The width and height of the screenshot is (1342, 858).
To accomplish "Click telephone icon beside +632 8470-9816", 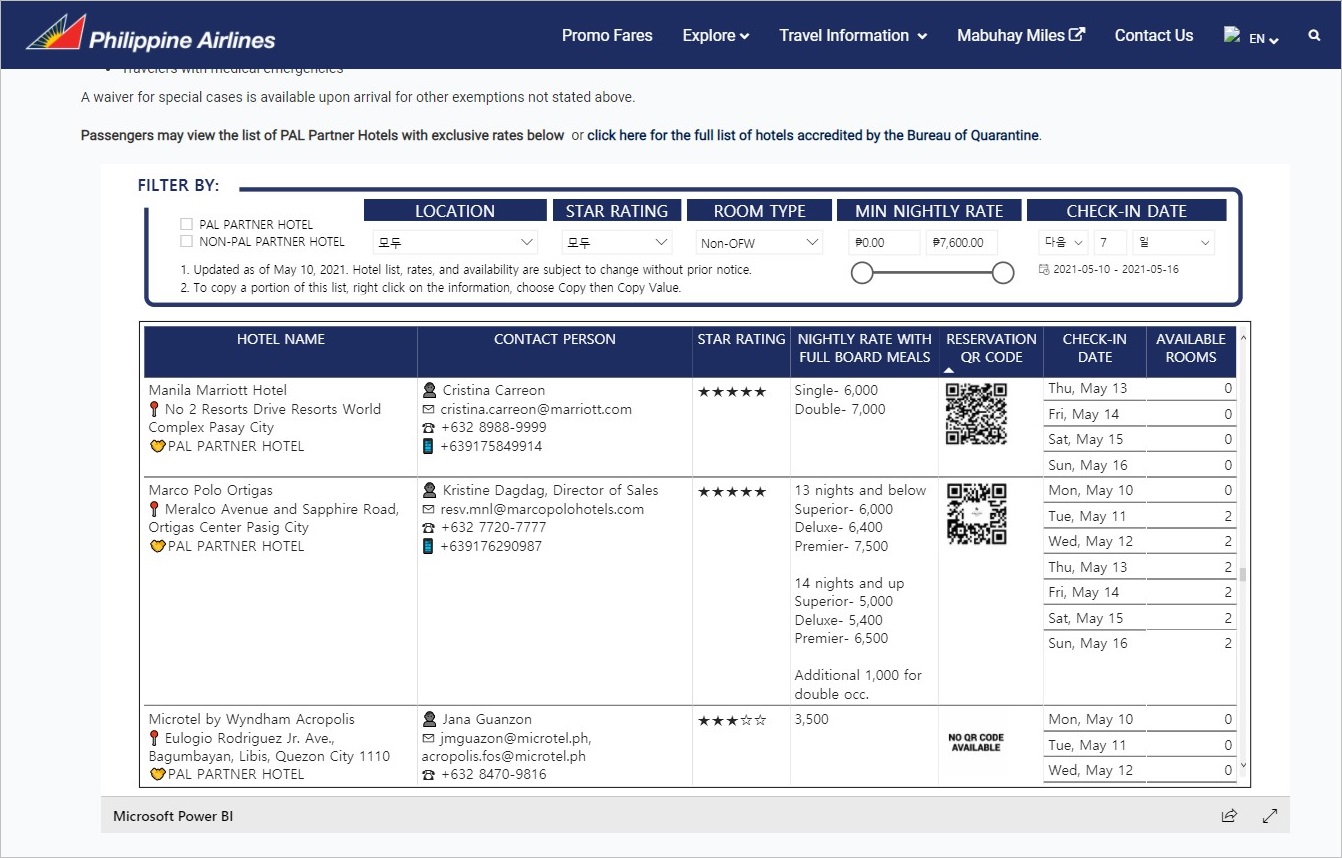I will coord(428,774).
